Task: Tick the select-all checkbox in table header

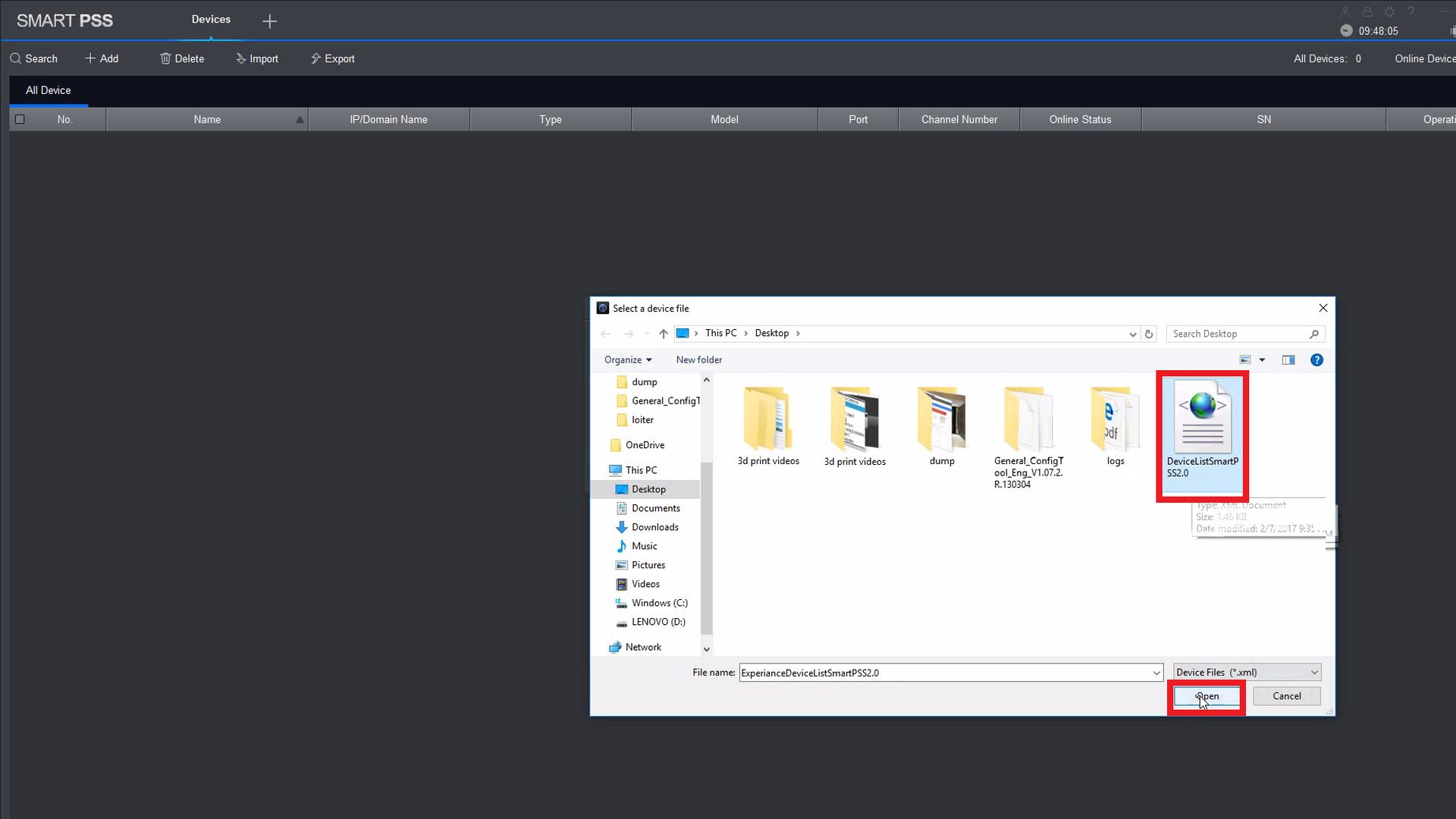Action: point(20,119)
